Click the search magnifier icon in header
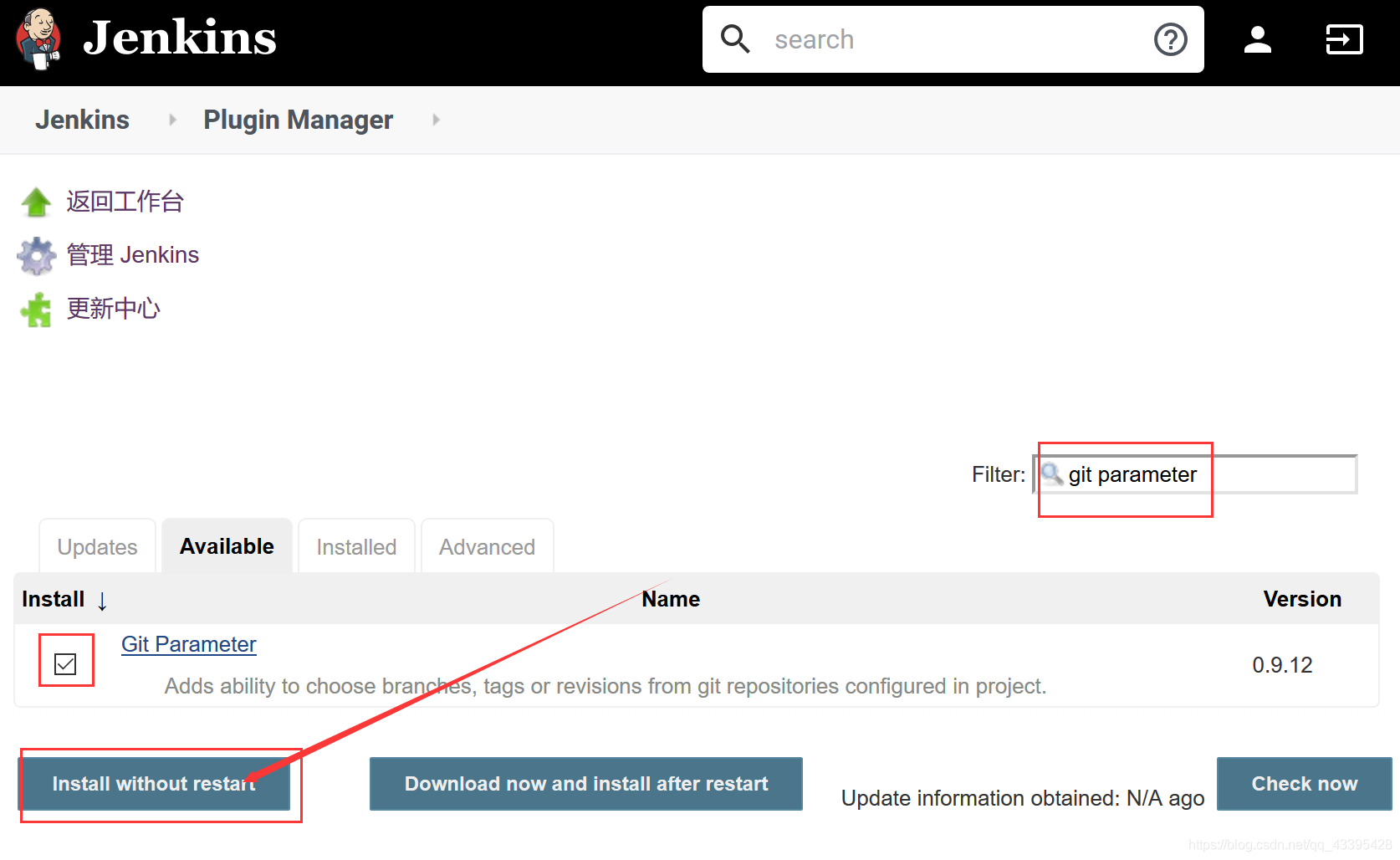The width and height of the screenshot is (1400, 860). coord(735,39)
